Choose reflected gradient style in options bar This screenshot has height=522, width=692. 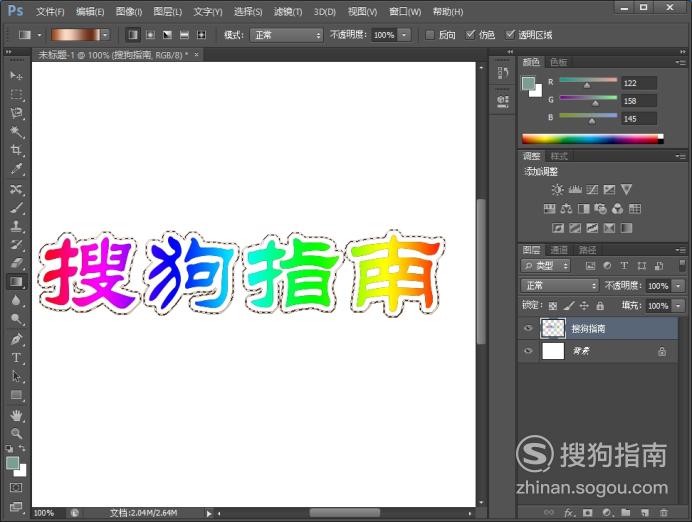click(184, 35)
